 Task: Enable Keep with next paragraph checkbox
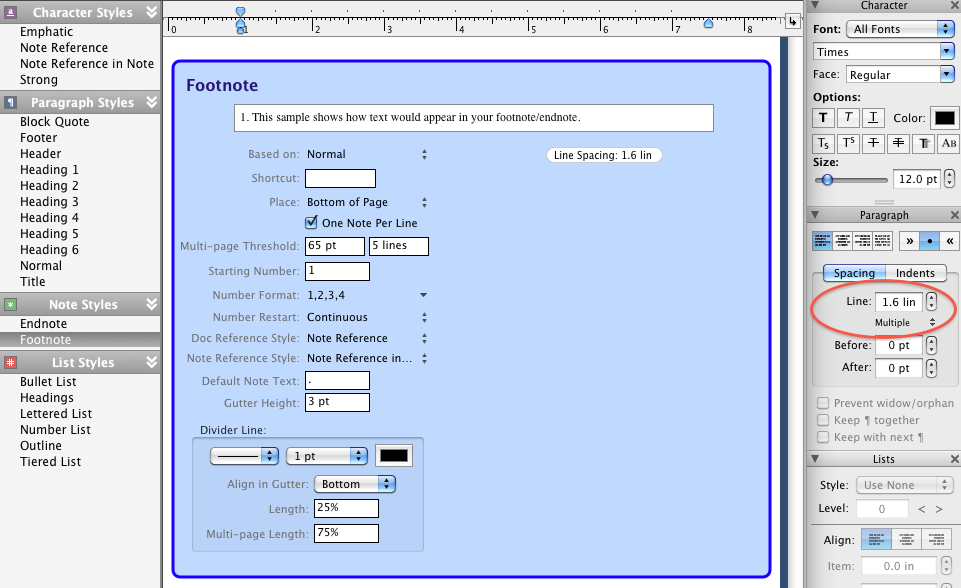[823, 437]
